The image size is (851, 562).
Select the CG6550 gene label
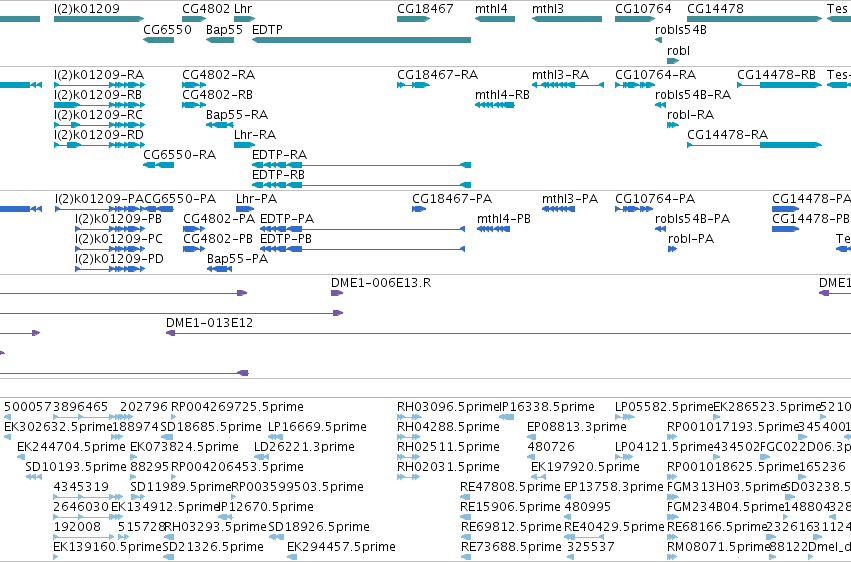pyautogui.click(x=167, y=29)
